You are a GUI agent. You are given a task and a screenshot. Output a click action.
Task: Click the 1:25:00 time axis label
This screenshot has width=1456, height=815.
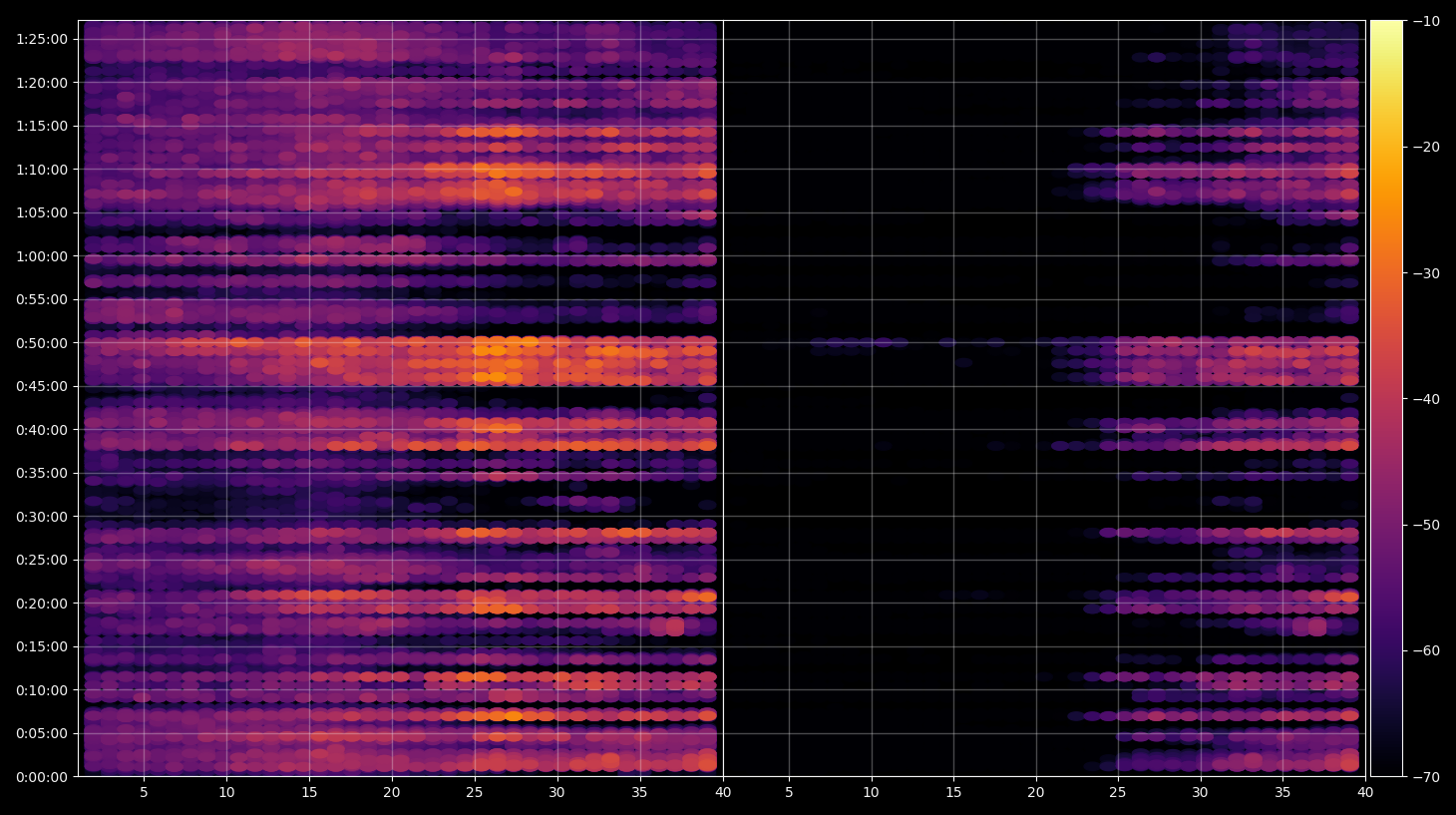42,39
